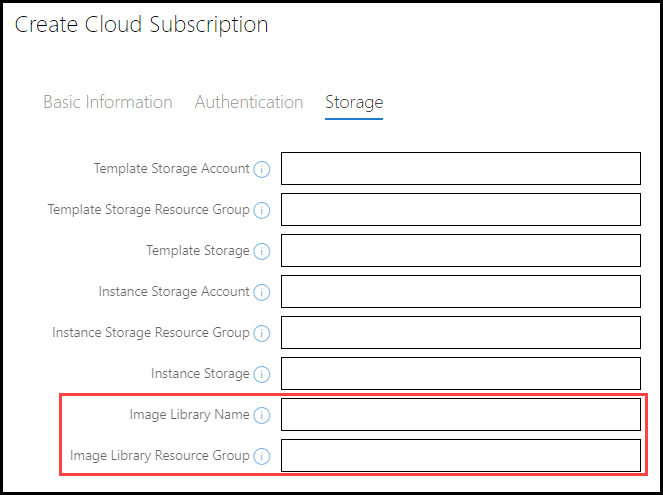Open the Authentication tab

249,102
